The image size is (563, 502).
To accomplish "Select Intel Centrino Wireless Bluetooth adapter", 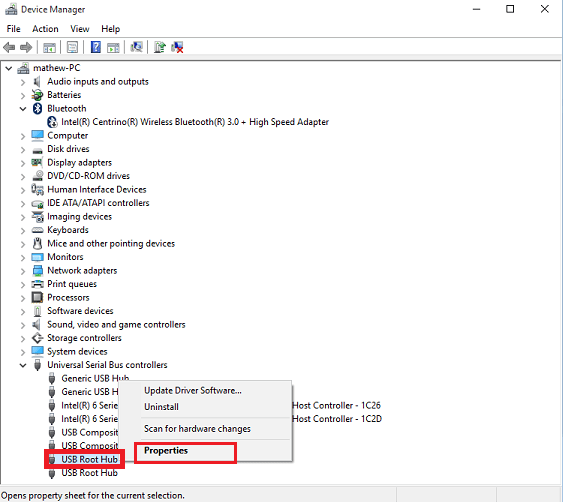I will click(x=195, y=122).
